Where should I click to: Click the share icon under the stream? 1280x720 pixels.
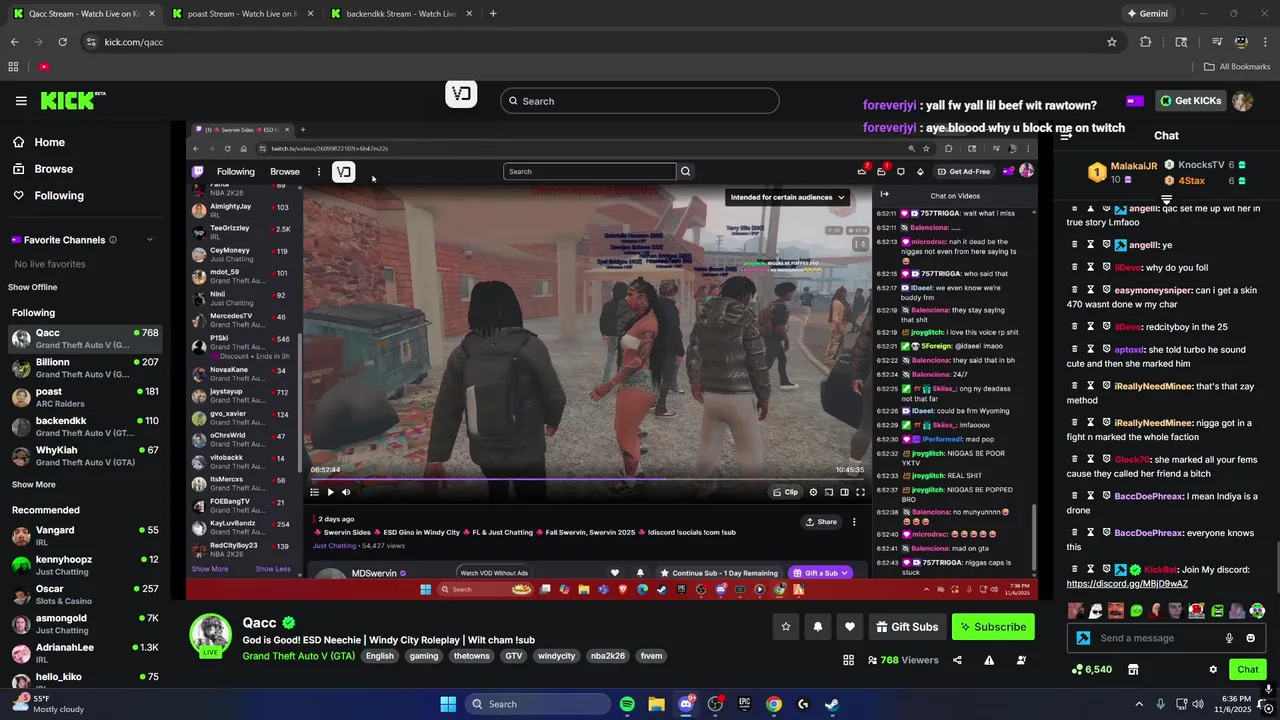coord(957,660)
